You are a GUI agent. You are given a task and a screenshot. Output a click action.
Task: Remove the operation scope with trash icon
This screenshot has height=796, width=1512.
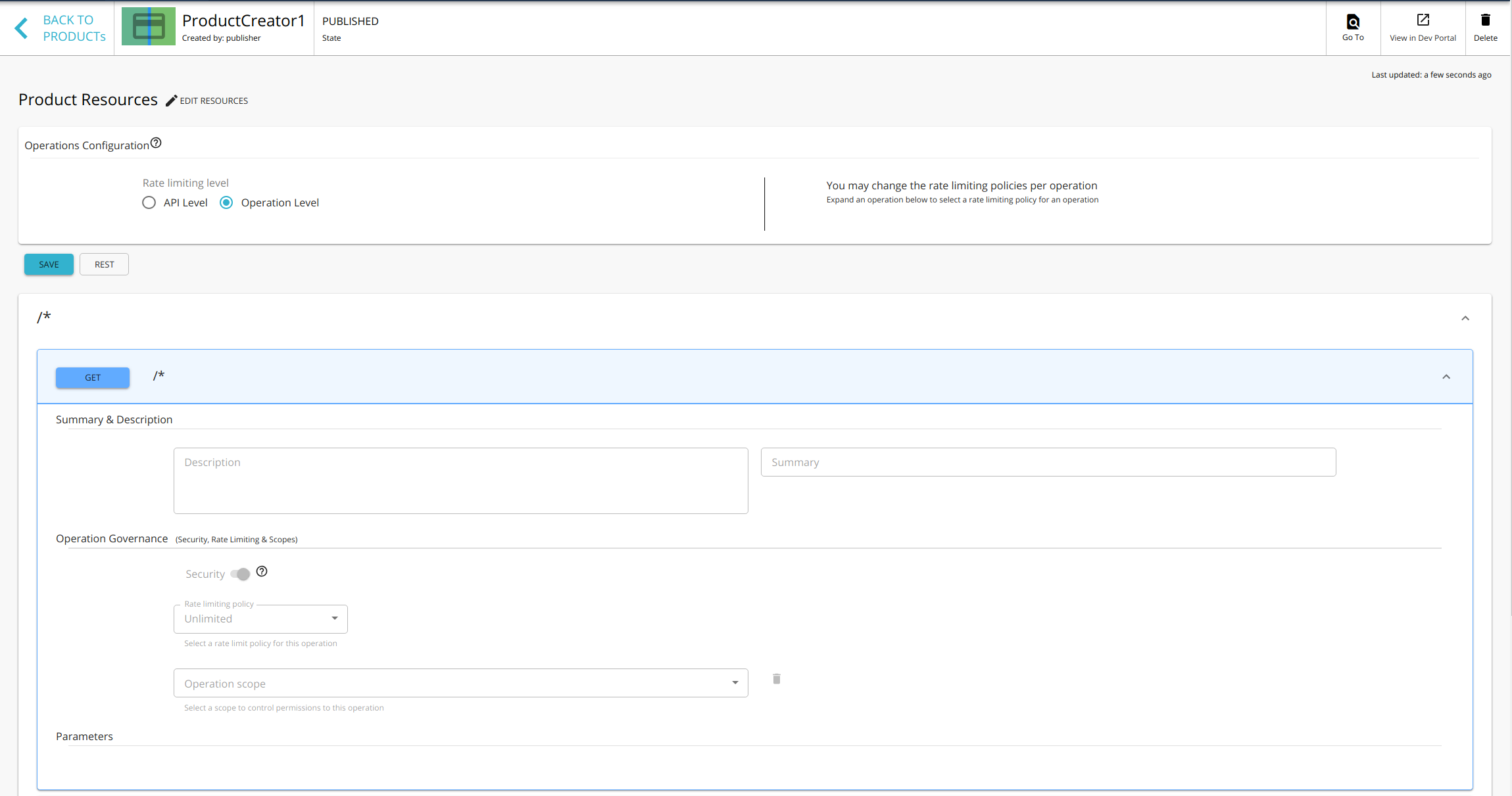pos(776,678)
